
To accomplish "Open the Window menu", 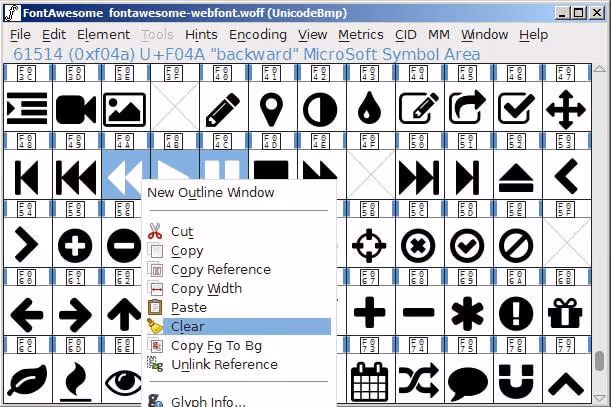I will (x=484, y=35).
